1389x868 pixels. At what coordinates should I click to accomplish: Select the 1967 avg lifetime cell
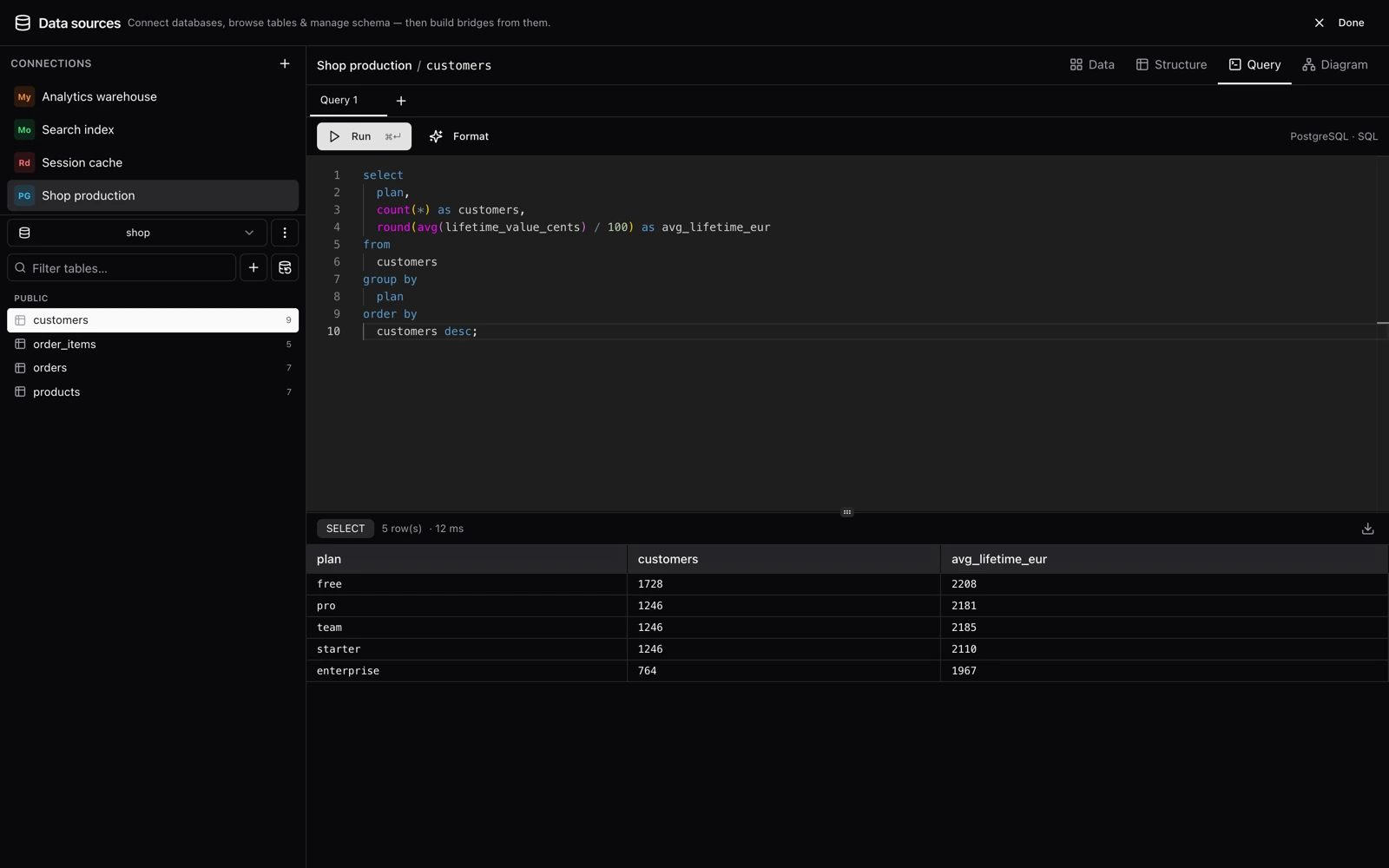[x=1164, y=671]
